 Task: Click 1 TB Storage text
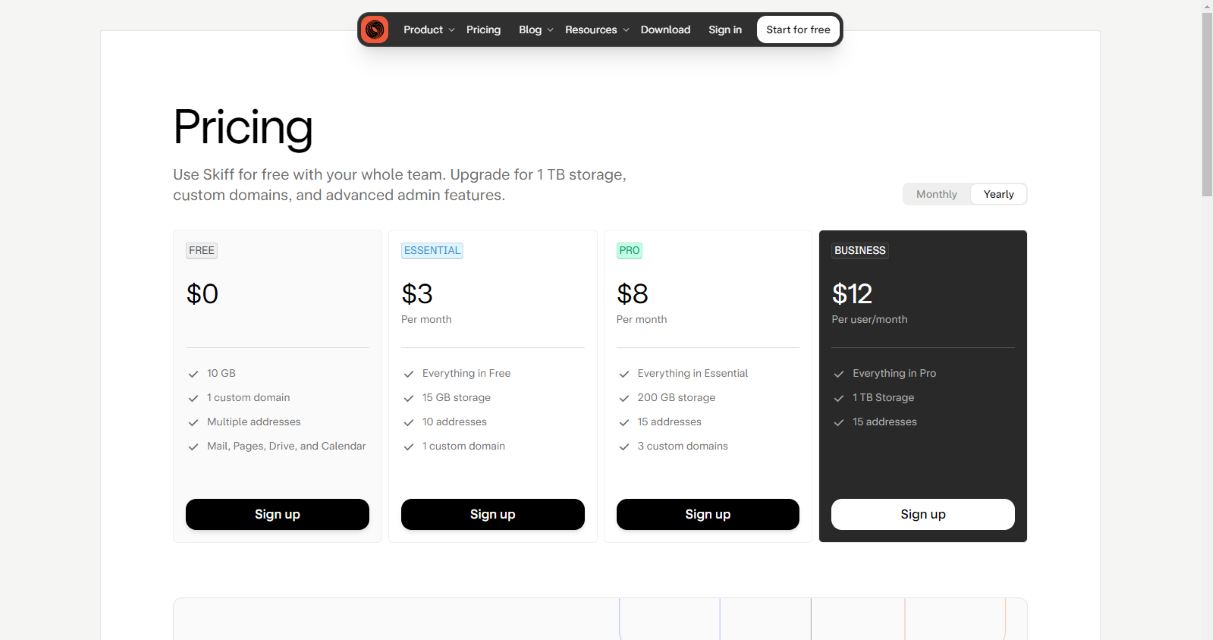coord(883,397)
